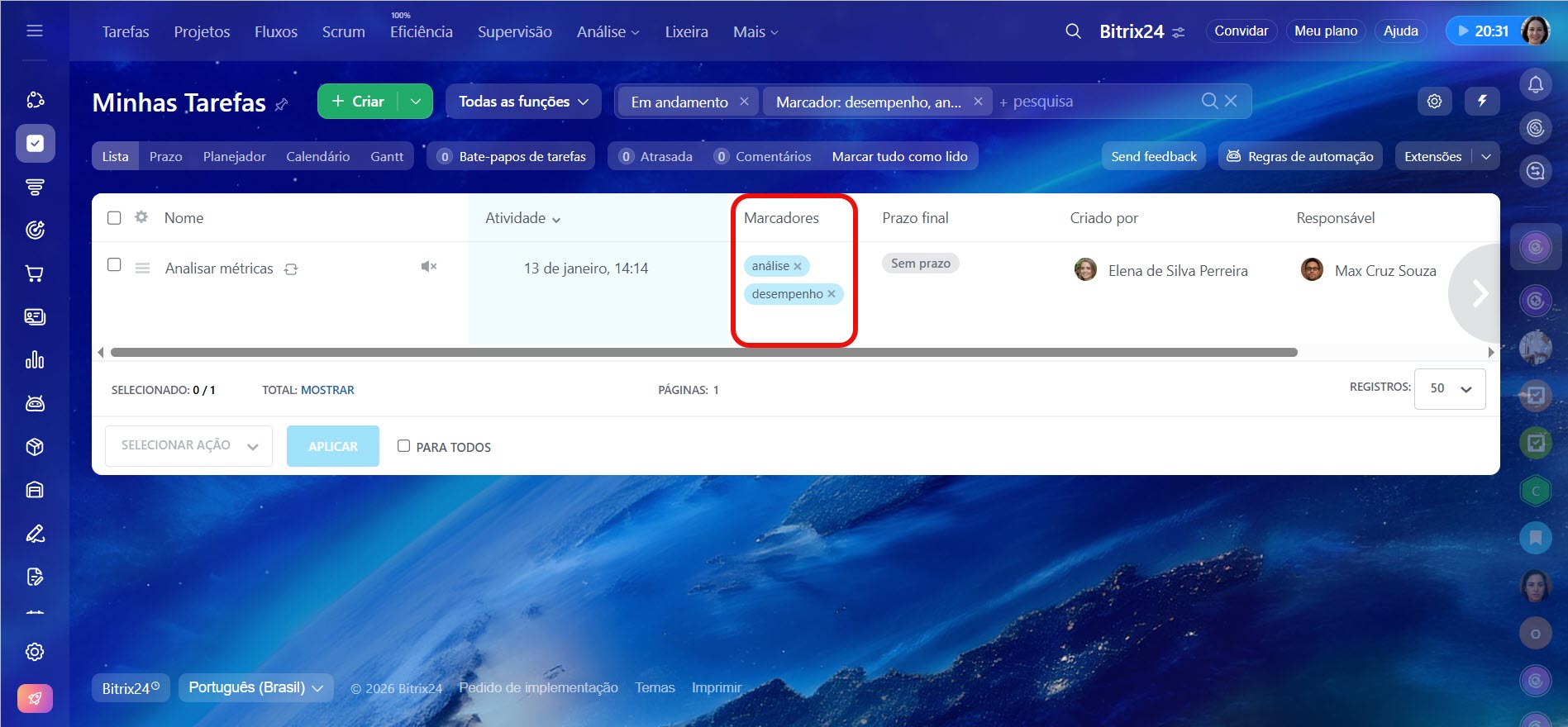Screen dimensions: 1568x727
Task: Click the magnifier search icon in top bar
Action: click(1073, 31)
